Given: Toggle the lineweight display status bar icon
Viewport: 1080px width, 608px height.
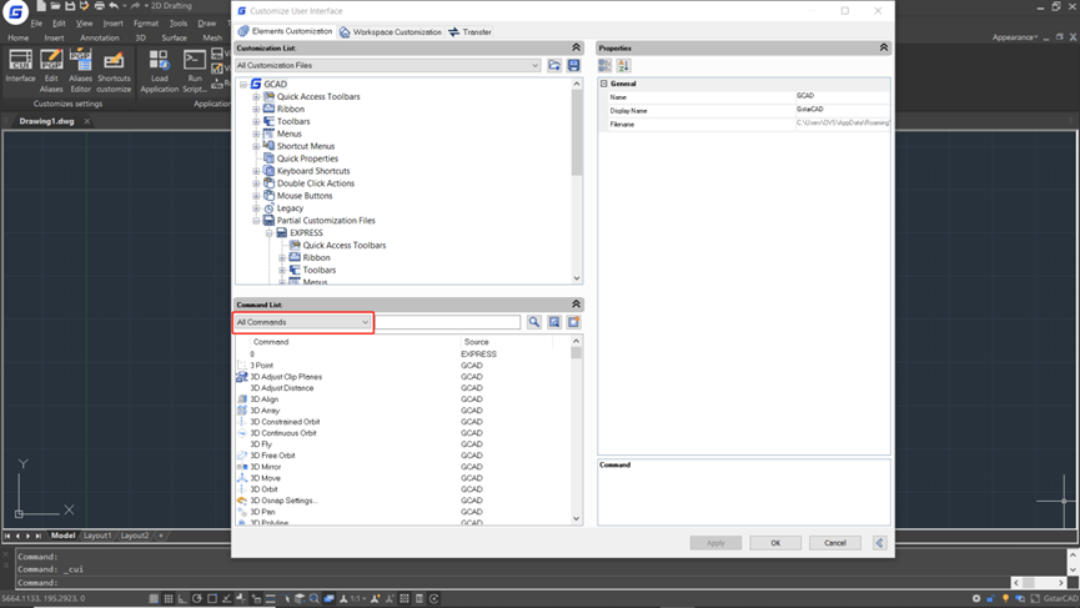Looking at the screenshot, I should click(x=270, y=599).
